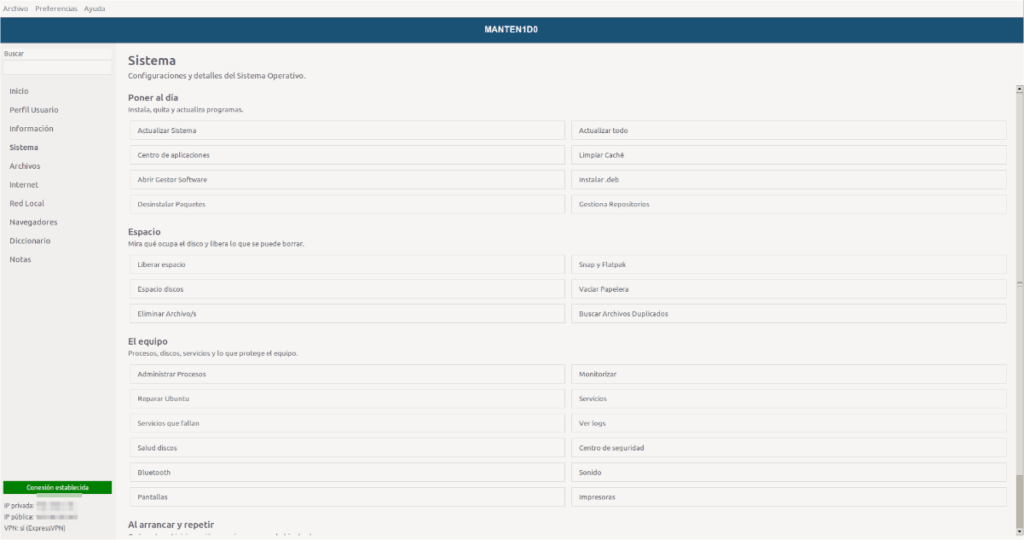Open Pantallas settings button
This screenshot has height=540, width=1024.
tap(347, 497)
